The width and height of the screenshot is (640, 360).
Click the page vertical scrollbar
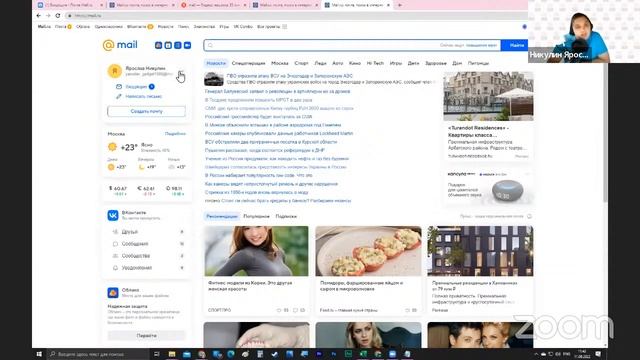pyautogui.click(x=605, y=132)
